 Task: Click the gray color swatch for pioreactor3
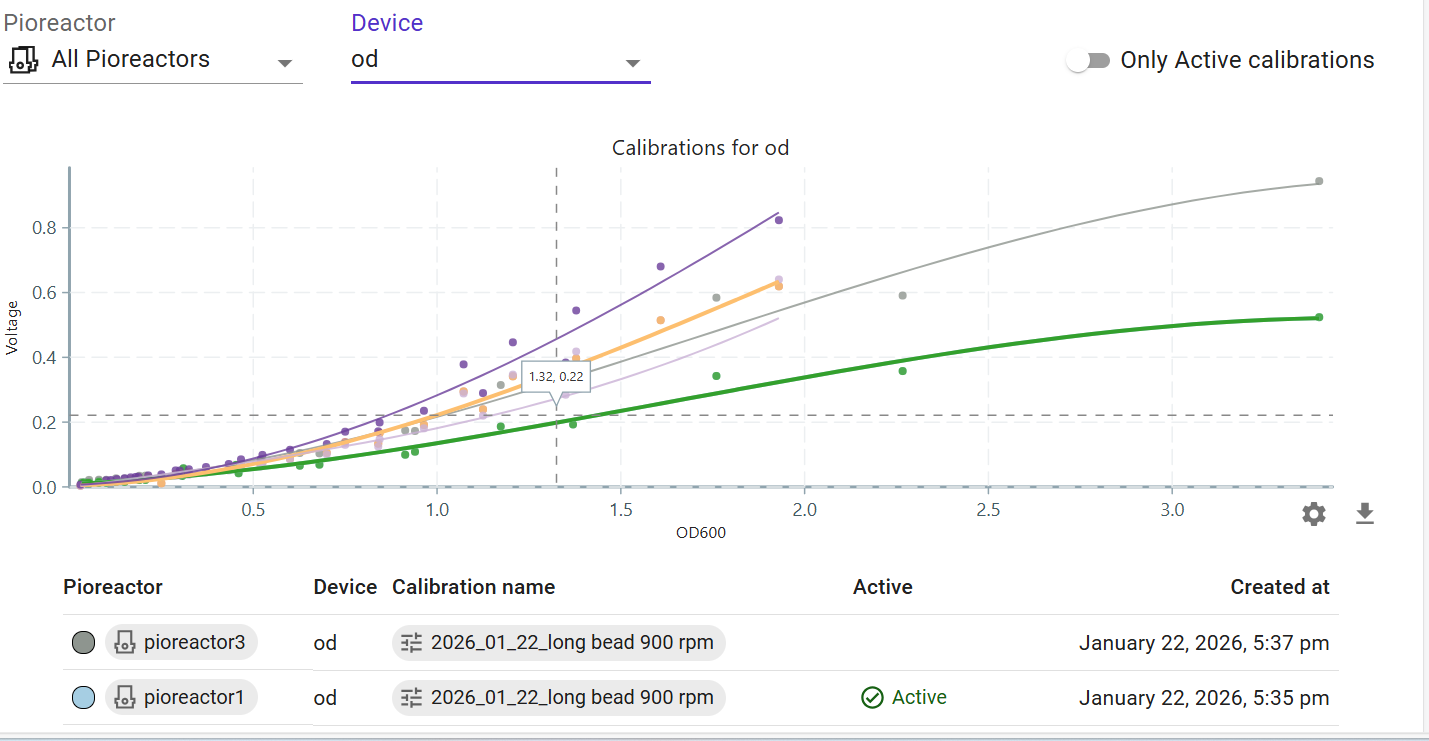pos(83,642)
